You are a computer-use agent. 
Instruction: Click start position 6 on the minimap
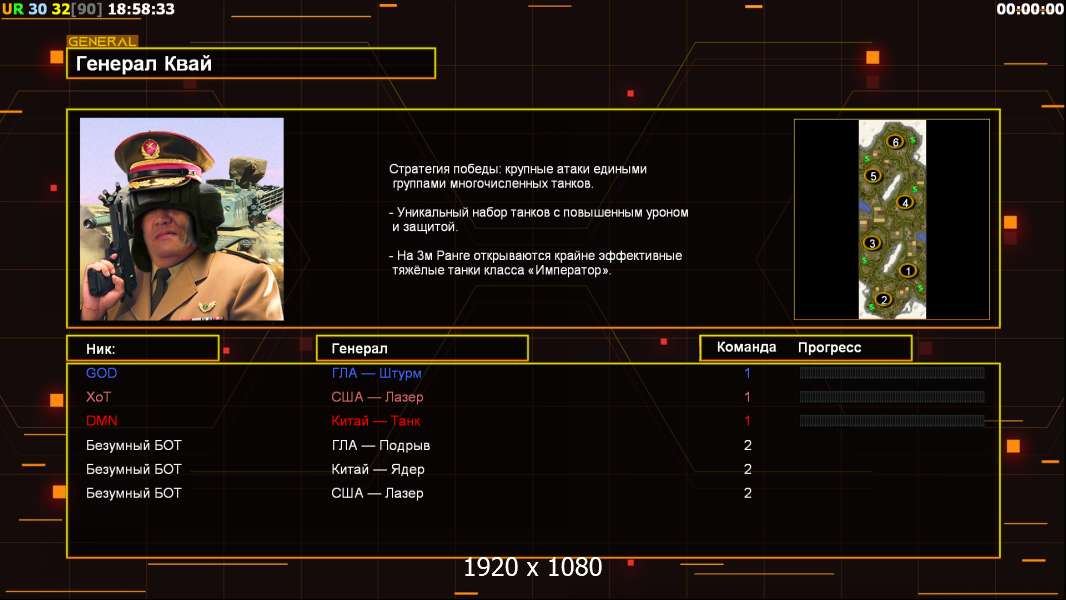pyautogui.click(x=895, y=141)
